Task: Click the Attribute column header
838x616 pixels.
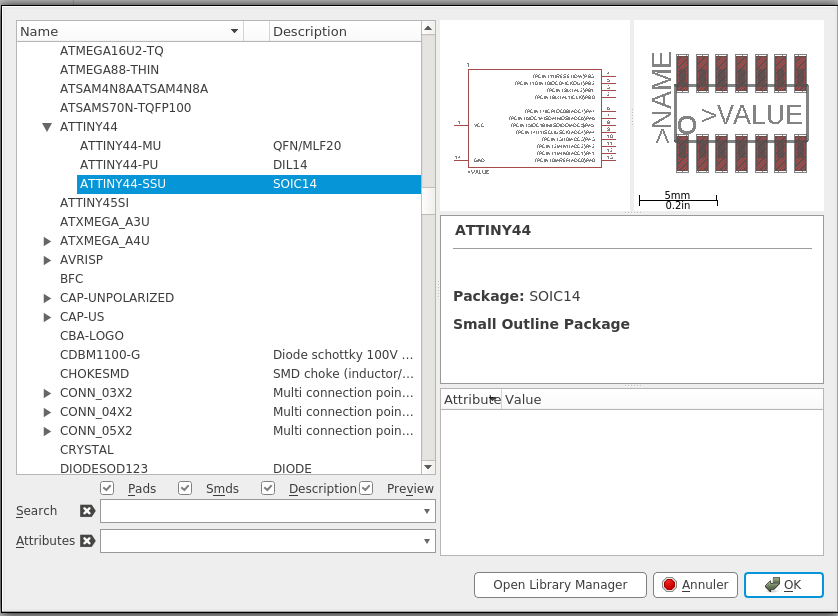Action: pos(471,400)
